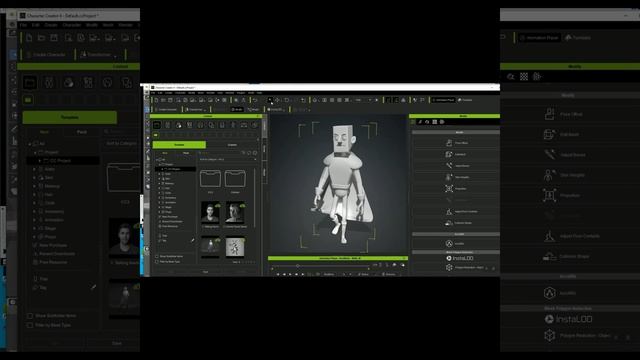This screenshot has height=360, width=640.
Task: Click New Project icon in background window toolbar
Action: point(29,38)
